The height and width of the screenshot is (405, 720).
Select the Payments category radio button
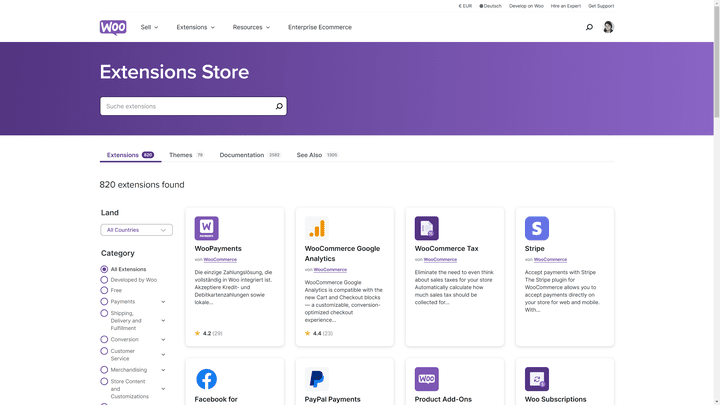[x=104, y=302]
